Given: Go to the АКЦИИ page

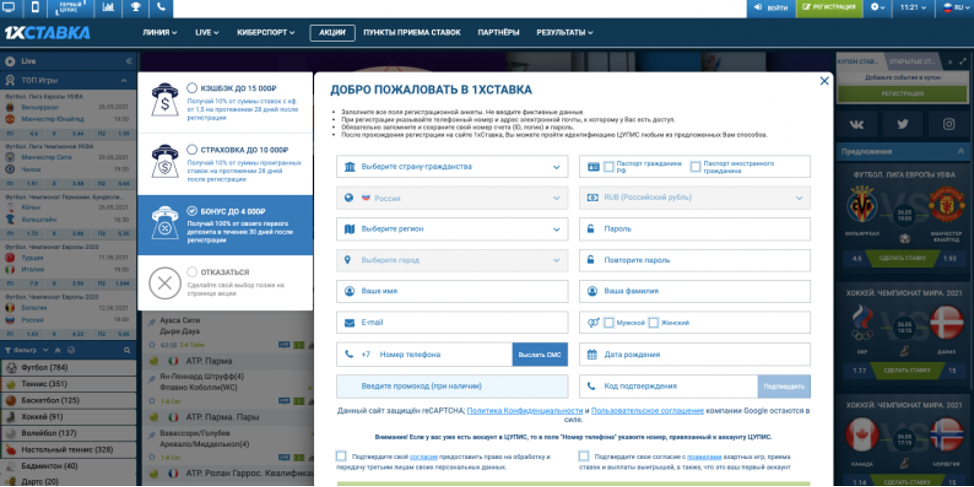Looking at the screenshot, I should coord(332,33).
